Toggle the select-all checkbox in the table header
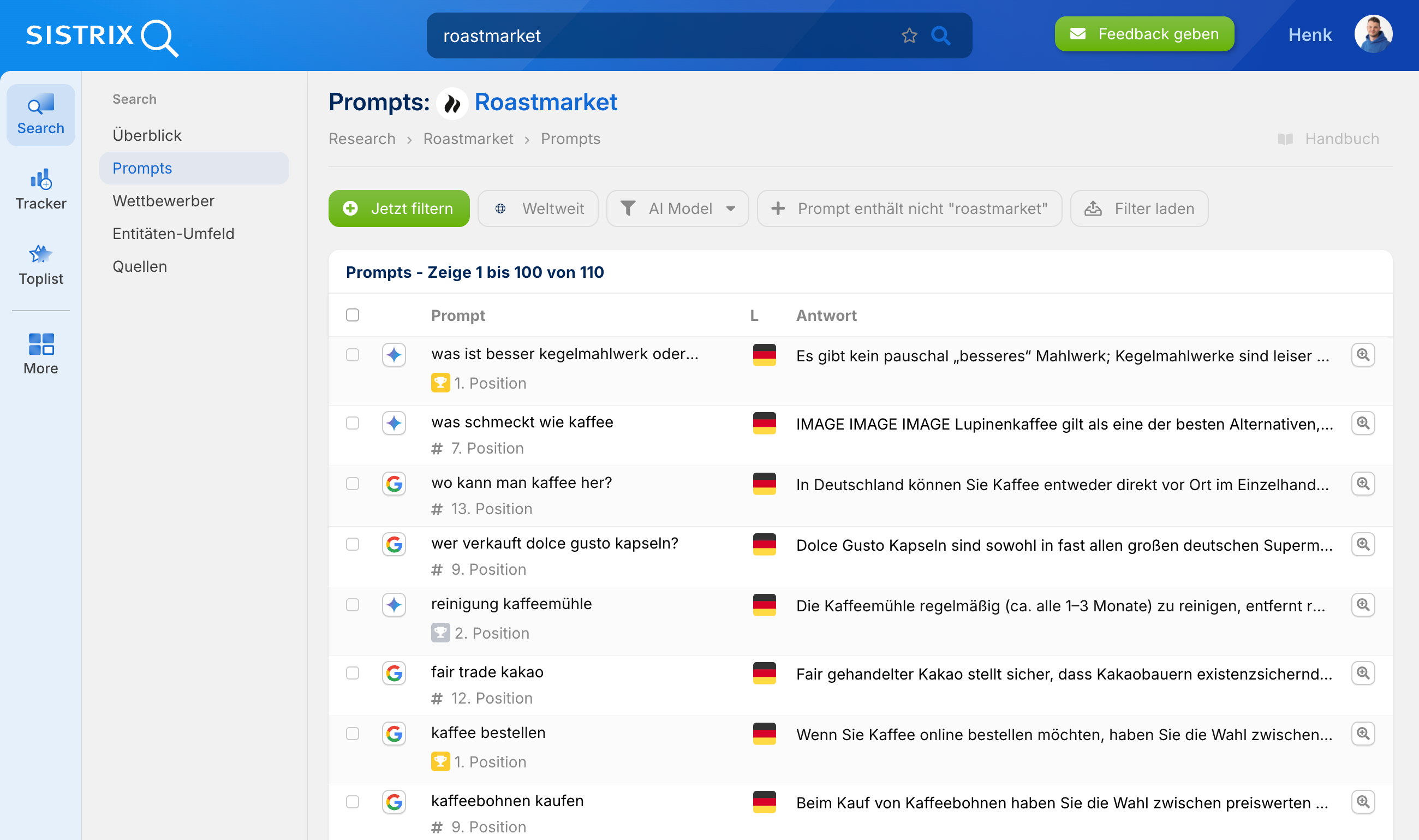 [352, 314]
